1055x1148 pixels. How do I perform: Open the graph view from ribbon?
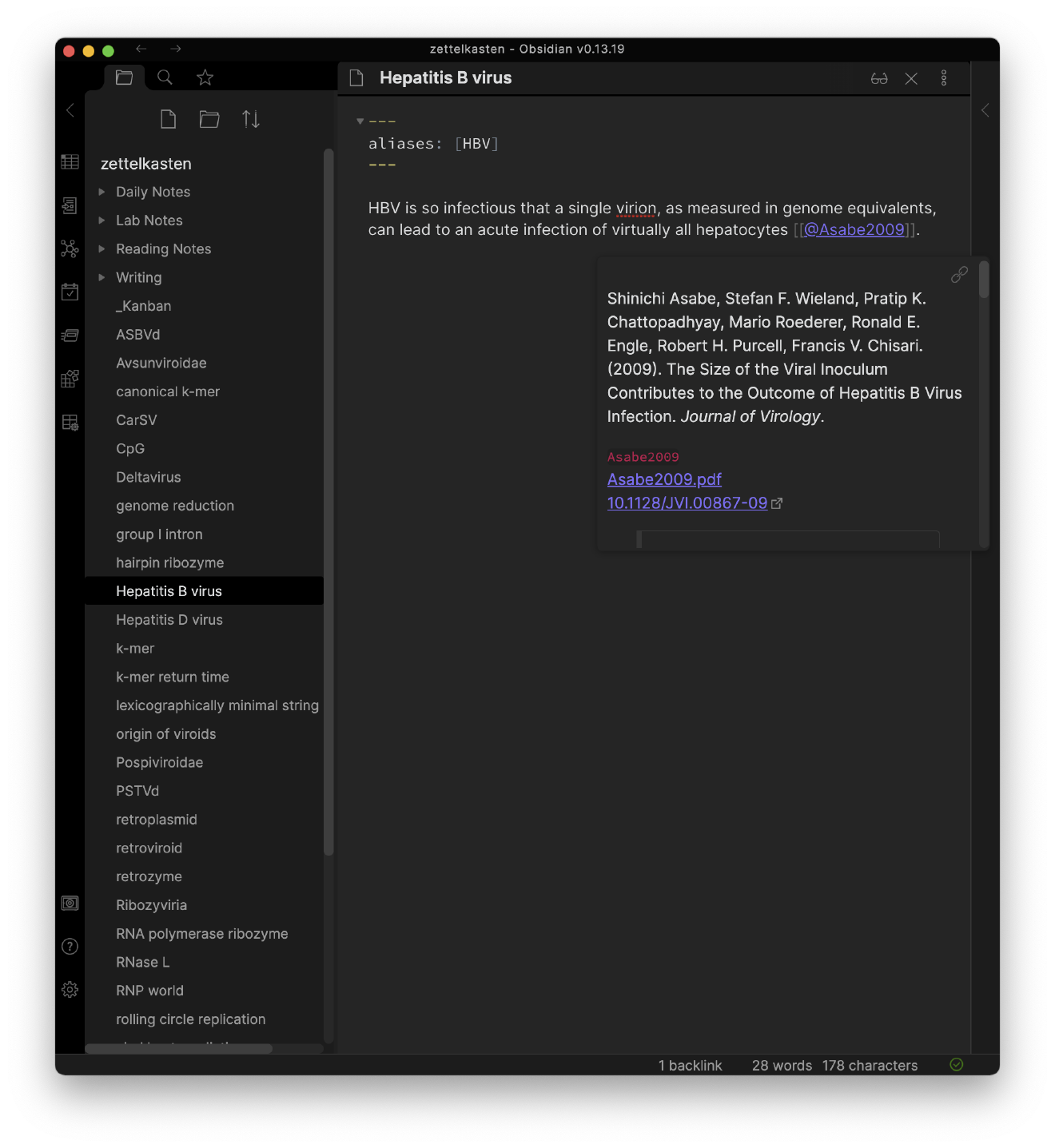(70, 248)
